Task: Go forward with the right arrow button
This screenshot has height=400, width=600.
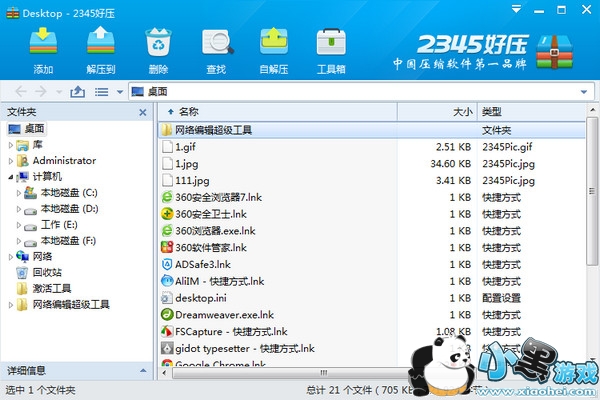Action: coord(41,91)
